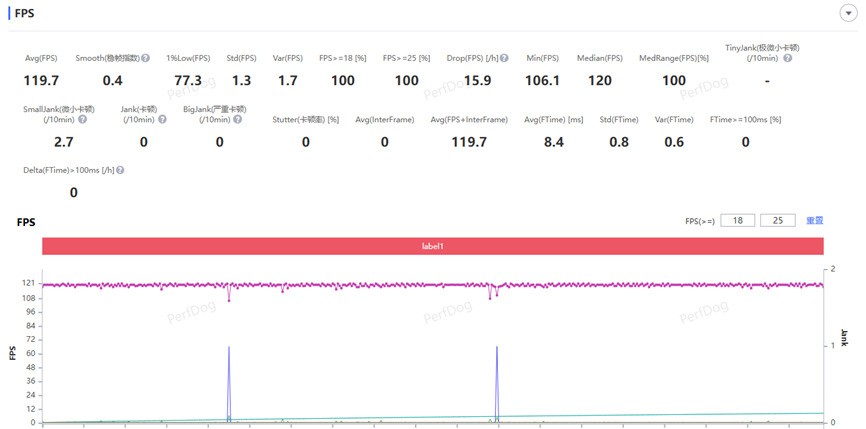Click the Avg(FPS+InterFrame) label
This screenshot has height=429, width=866.
click(x=469, y=119)
